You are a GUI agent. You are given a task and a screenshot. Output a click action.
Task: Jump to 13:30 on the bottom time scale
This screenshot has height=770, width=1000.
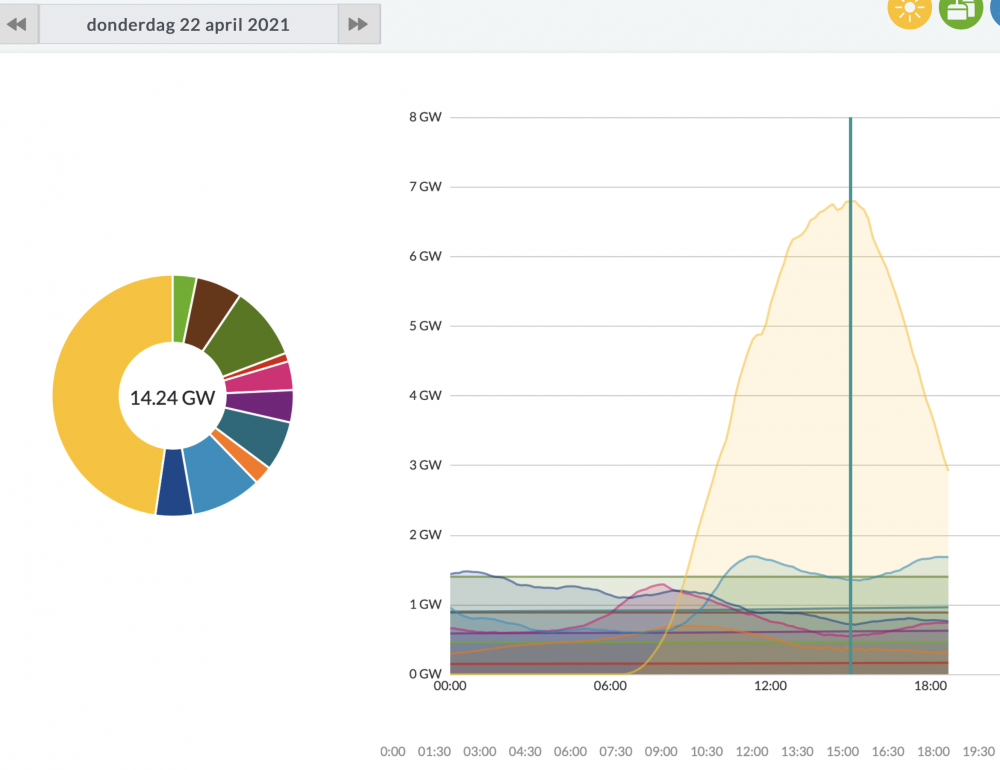[797, 751]
